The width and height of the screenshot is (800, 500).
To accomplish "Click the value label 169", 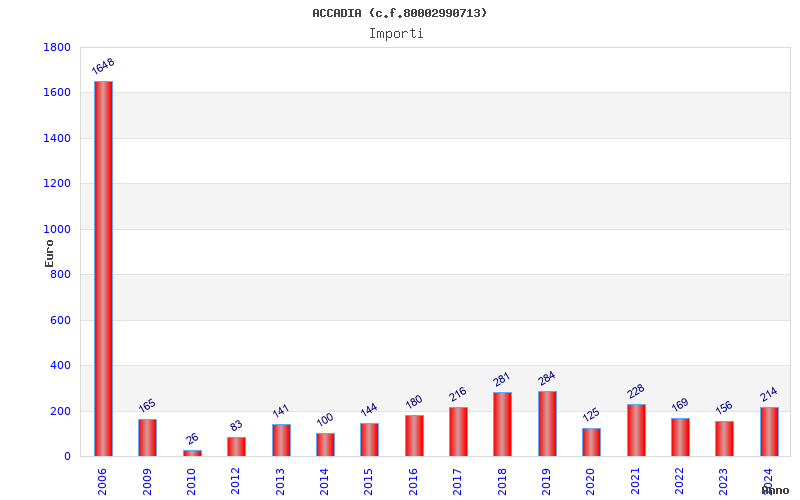I will 680,405.
